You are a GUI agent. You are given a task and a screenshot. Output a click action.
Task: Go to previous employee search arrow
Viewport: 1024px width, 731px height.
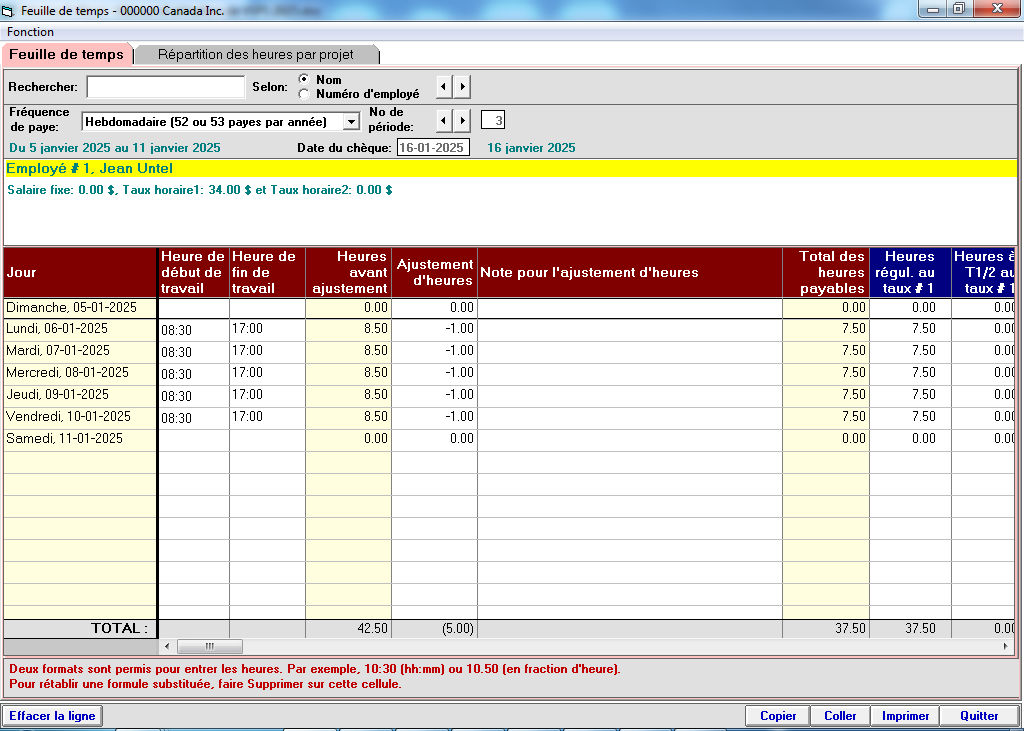(444, 87)
